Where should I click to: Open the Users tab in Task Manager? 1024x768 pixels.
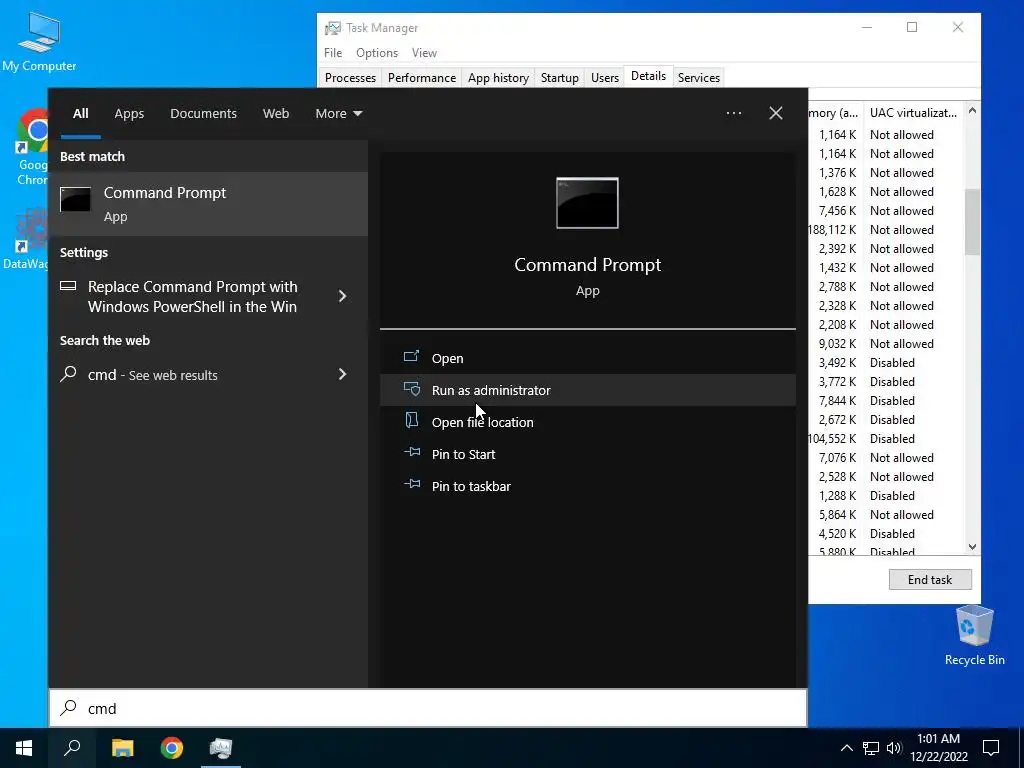(x=605, y=78)
